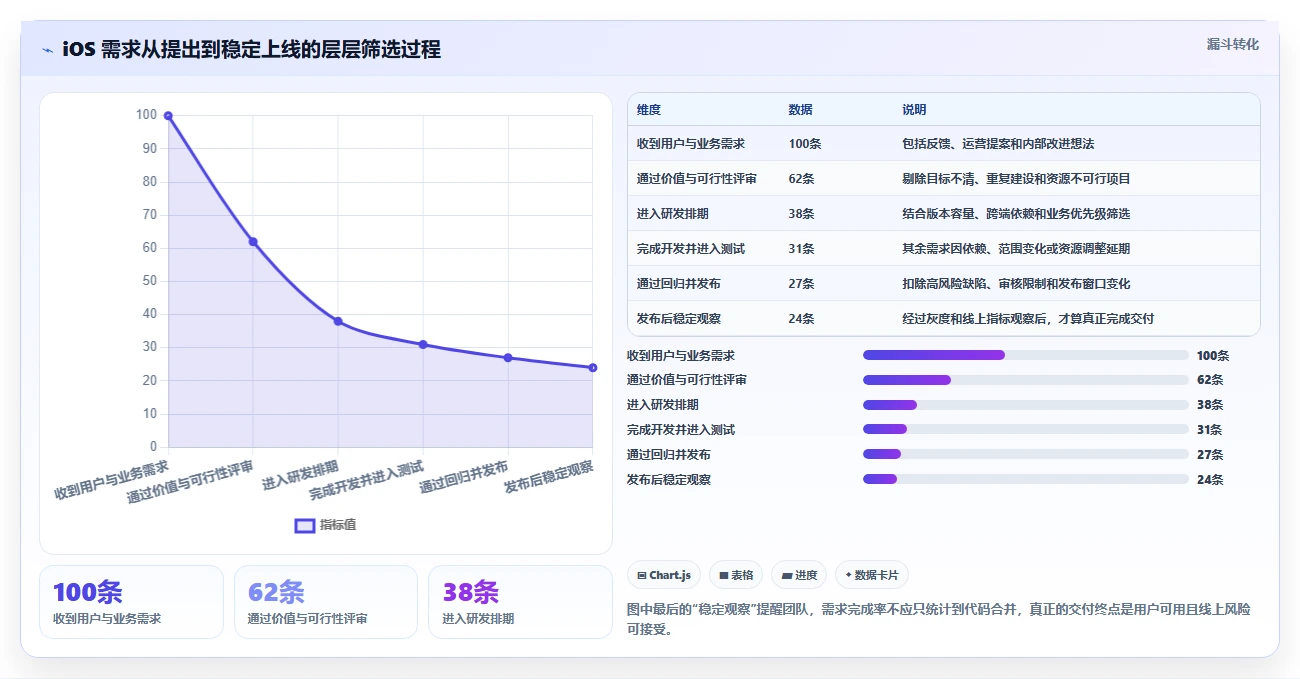Click the 说明 column header

[914, 109]
